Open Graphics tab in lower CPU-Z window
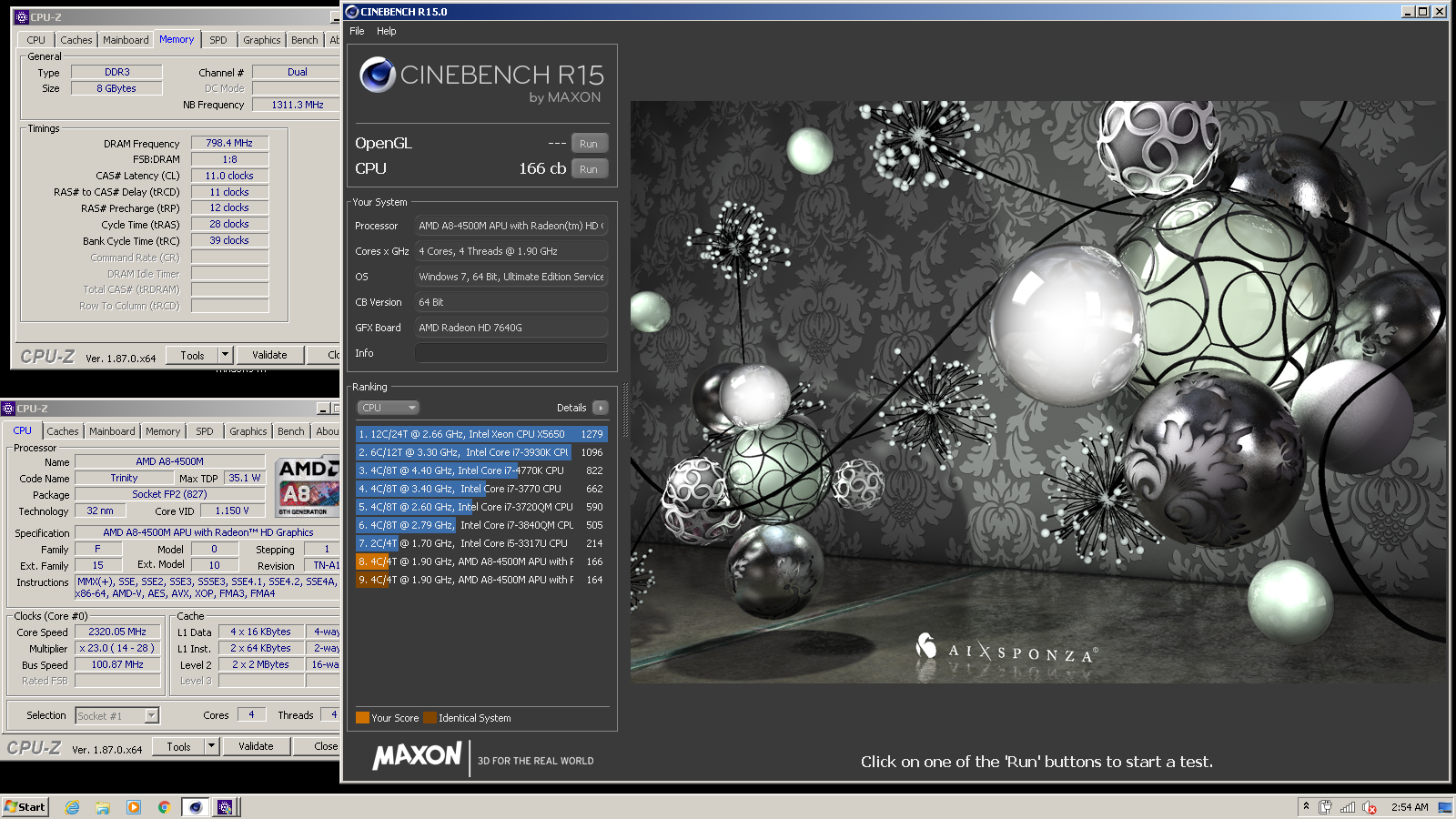This screenshot has height=819, width=1456. (x=248, y=431)
